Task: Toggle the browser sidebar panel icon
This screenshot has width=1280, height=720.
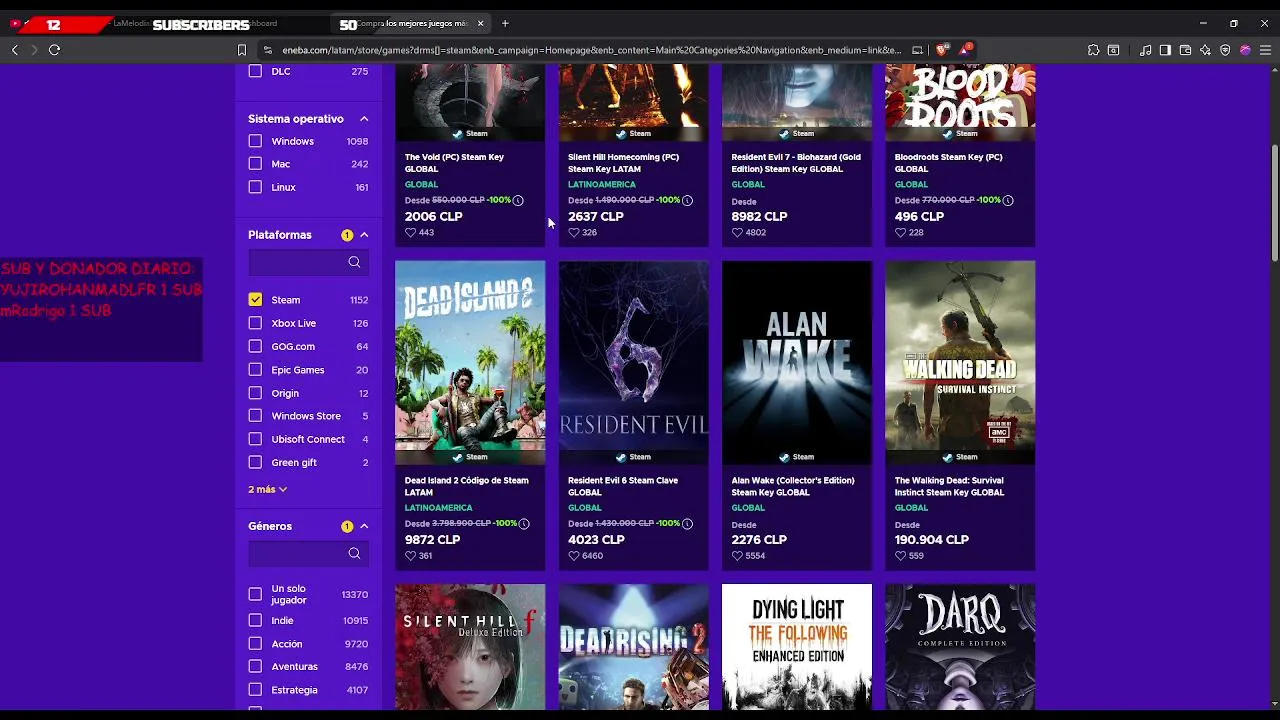Action: click(1165, 50)
